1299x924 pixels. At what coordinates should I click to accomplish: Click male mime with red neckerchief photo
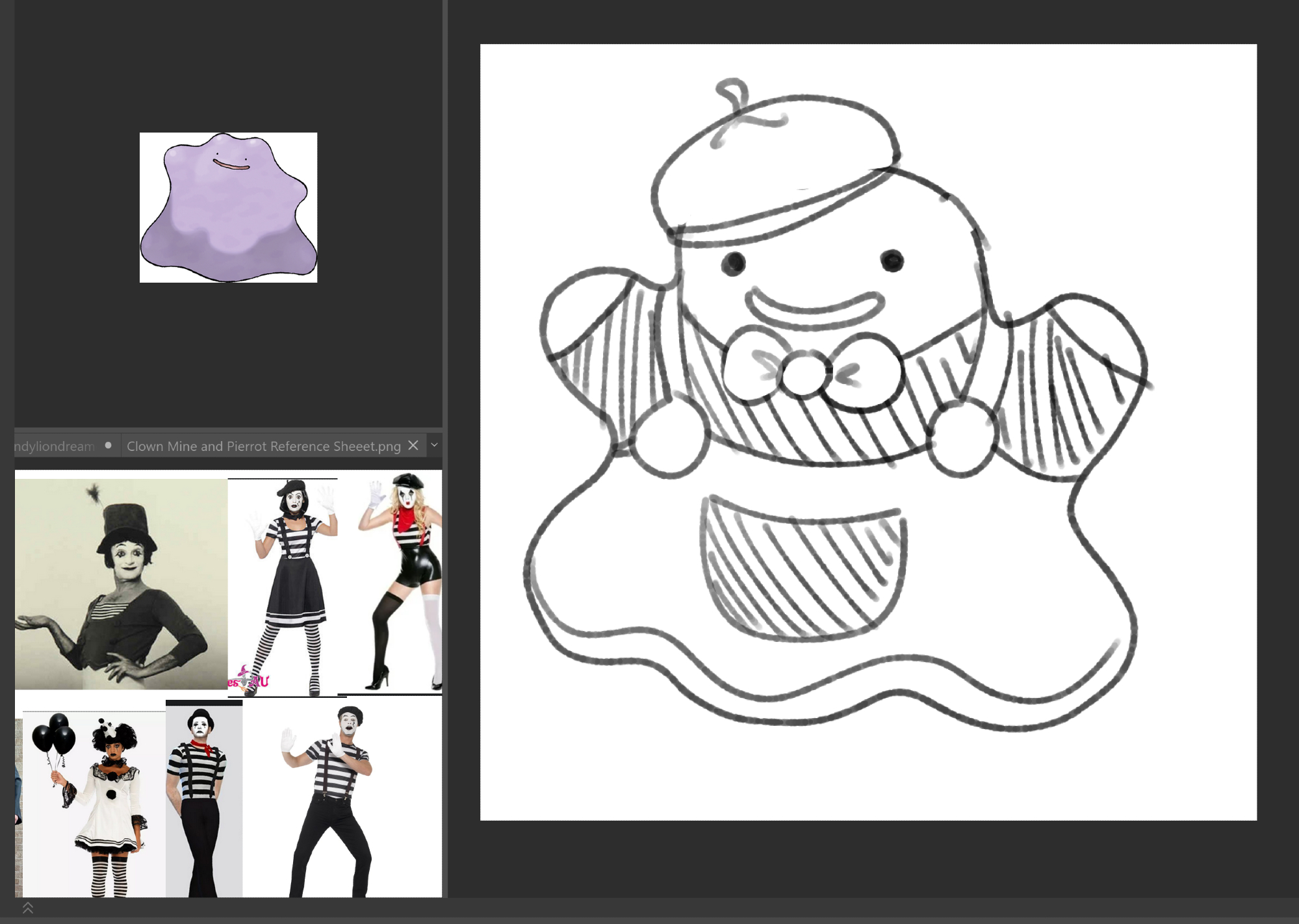(x=204, y=799)
